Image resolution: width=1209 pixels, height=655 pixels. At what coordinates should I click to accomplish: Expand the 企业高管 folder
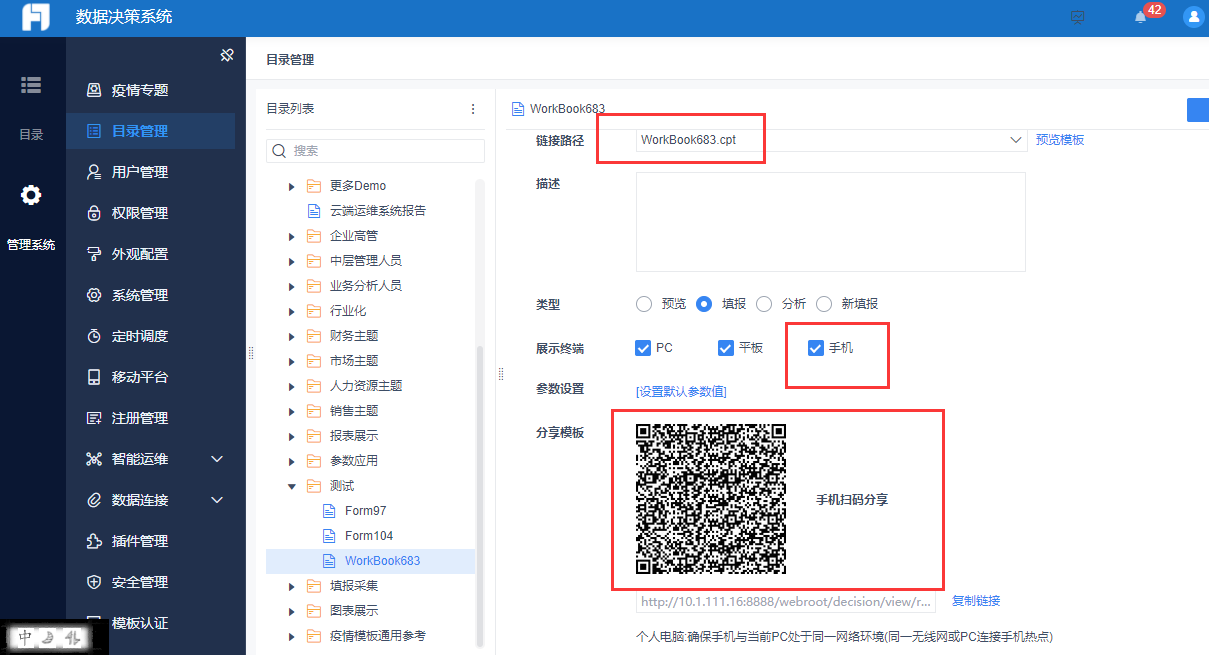291,236
